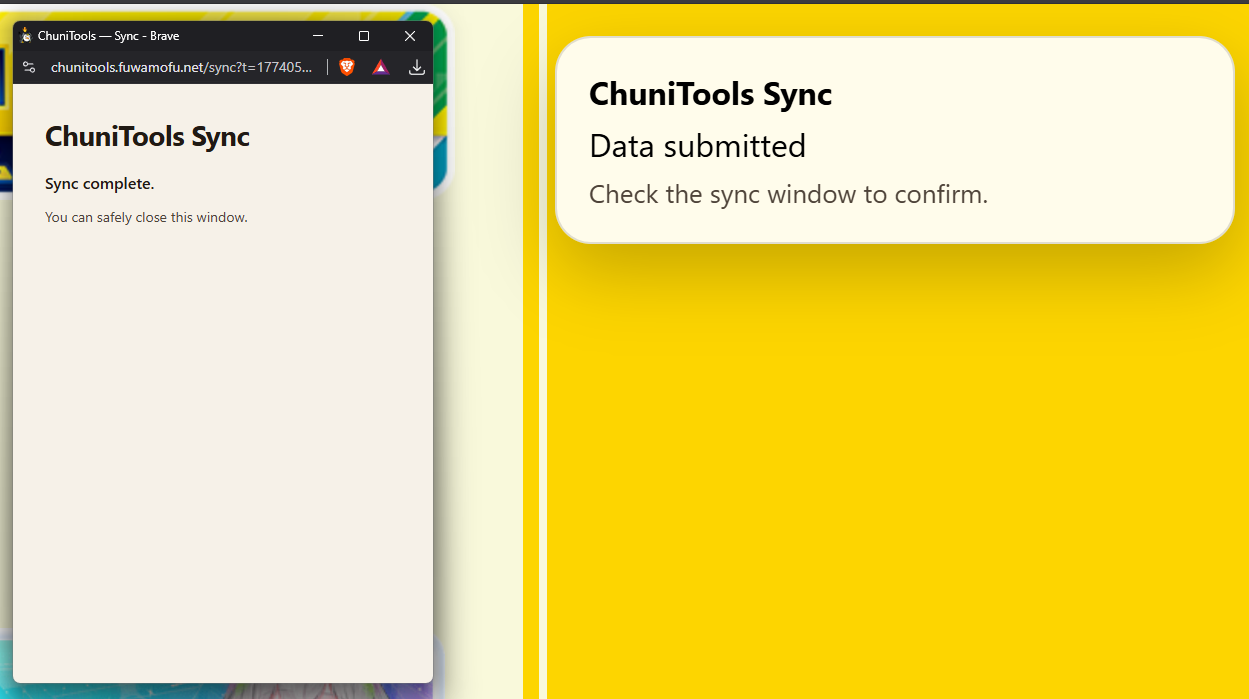Viewport: 1249px width, 699px height.
Task: Click the chunitools.fuwamofu.net address bar URL
Action: [181, 67]
